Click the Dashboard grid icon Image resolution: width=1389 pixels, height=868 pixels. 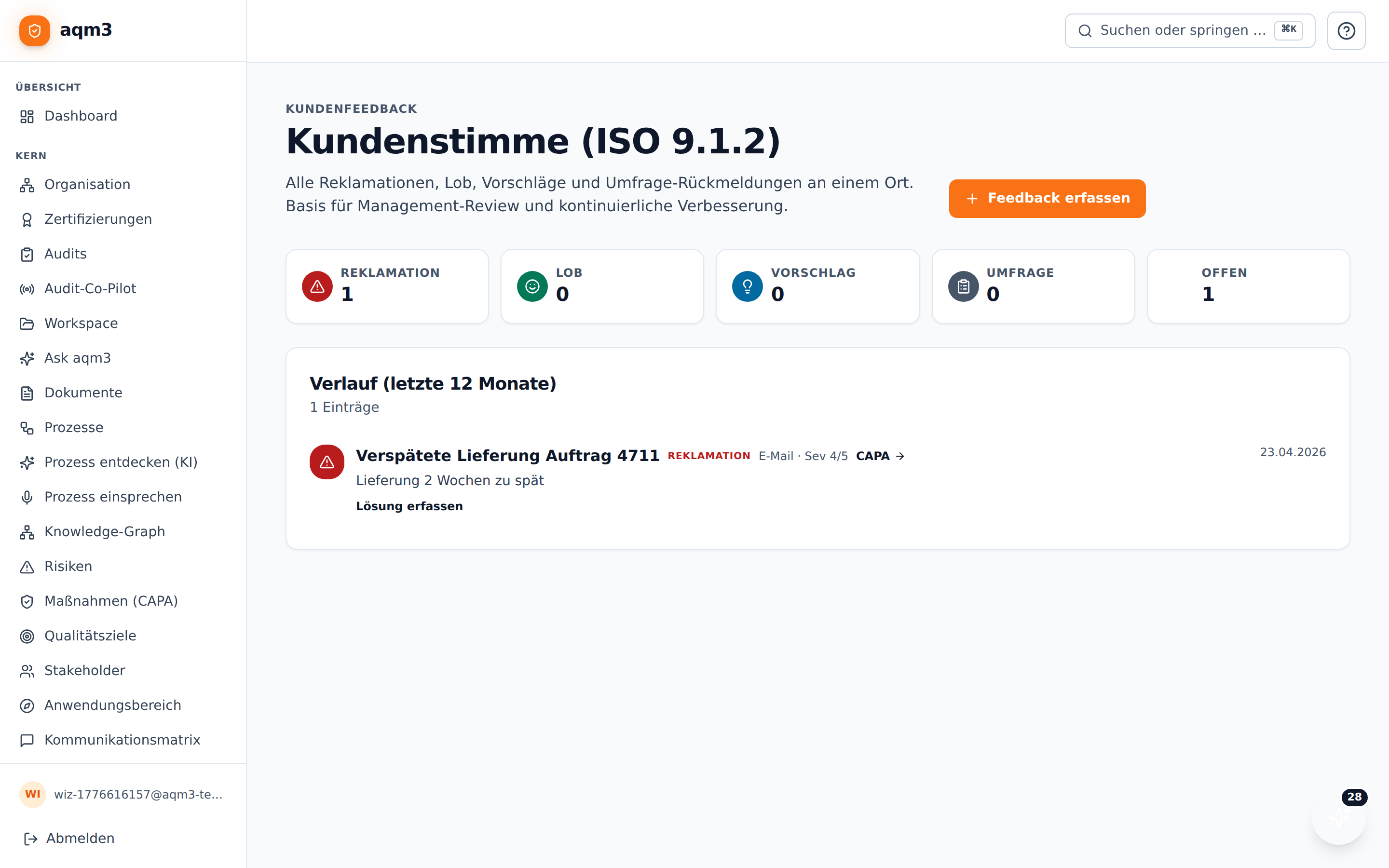(x=27, y=117)
